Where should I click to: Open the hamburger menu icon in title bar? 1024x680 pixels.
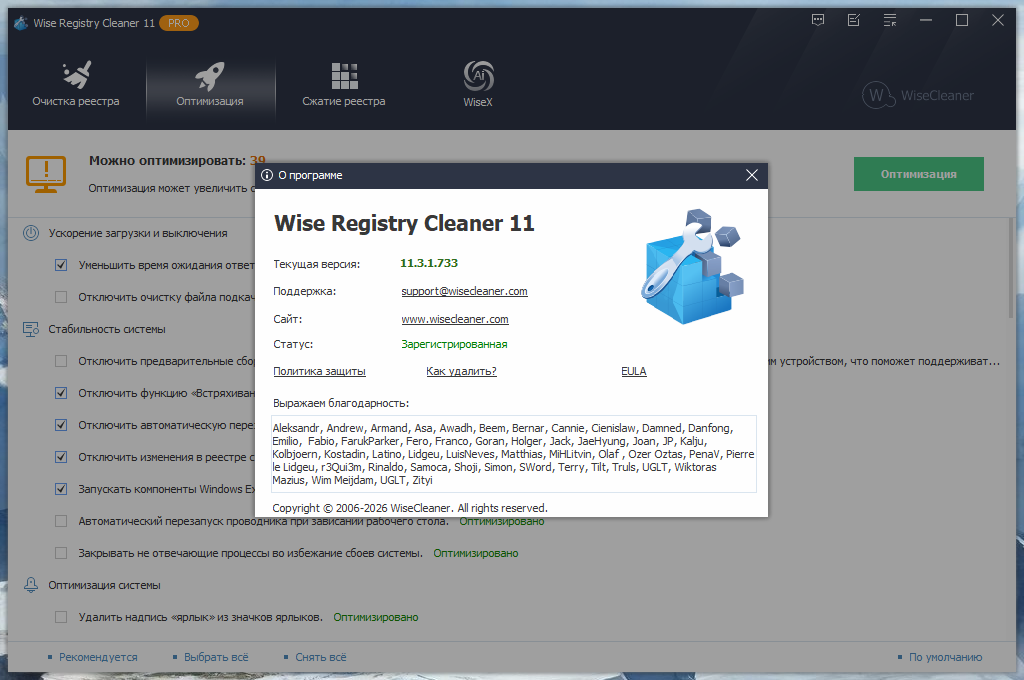click(x=888, y=20)
